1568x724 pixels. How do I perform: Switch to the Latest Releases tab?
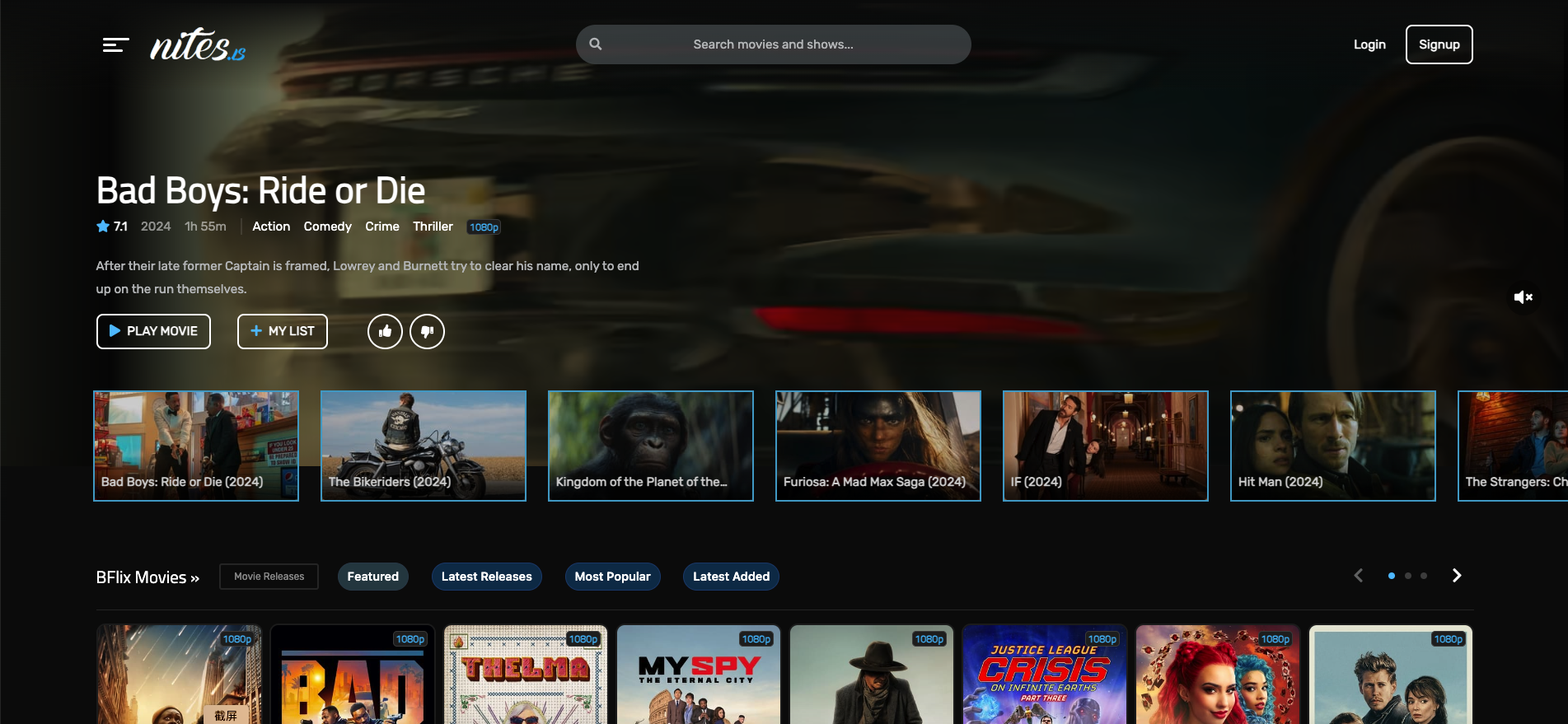(x=486, y=577)
